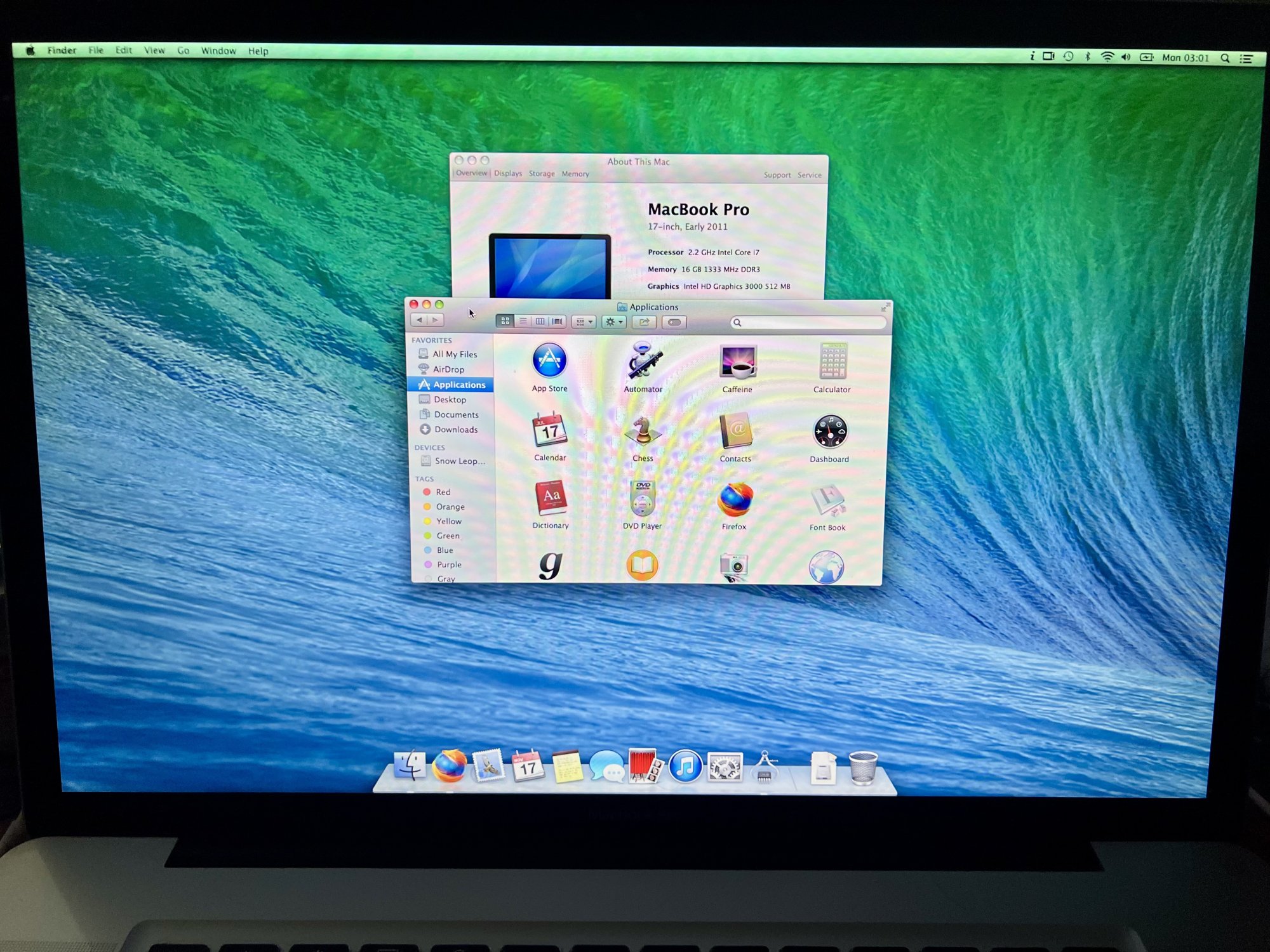Click the Red tag color in sidebar
The width and height of the screenshot is (1270, 952).
(443, 492)
